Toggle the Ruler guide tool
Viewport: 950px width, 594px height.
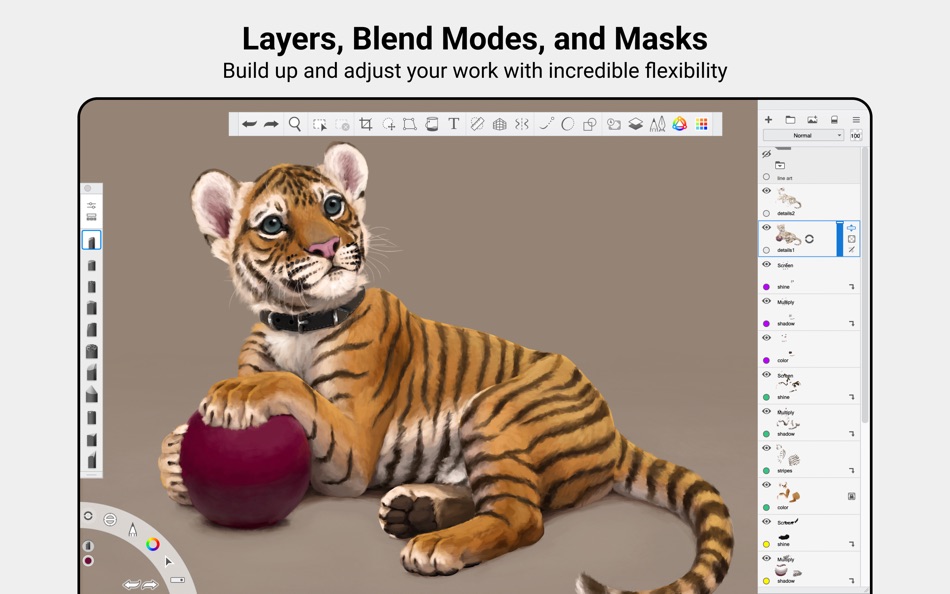[477, 124]
